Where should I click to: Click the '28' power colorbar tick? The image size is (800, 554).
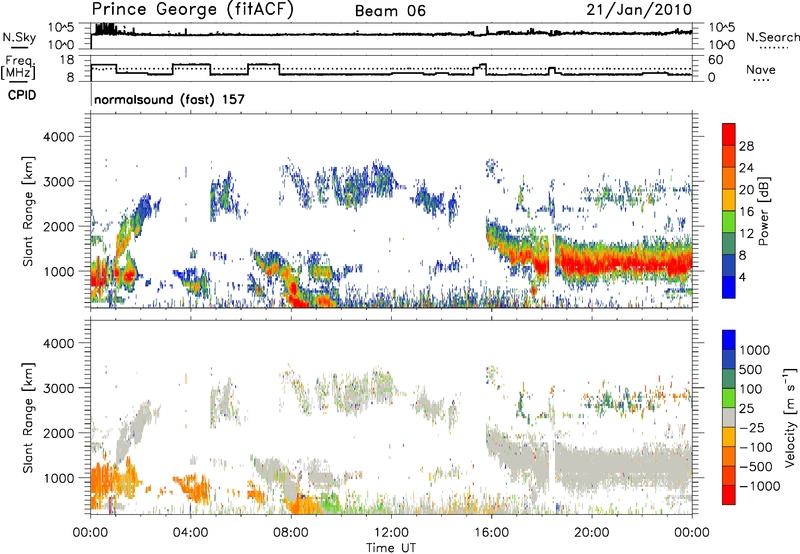coord(746,146)
